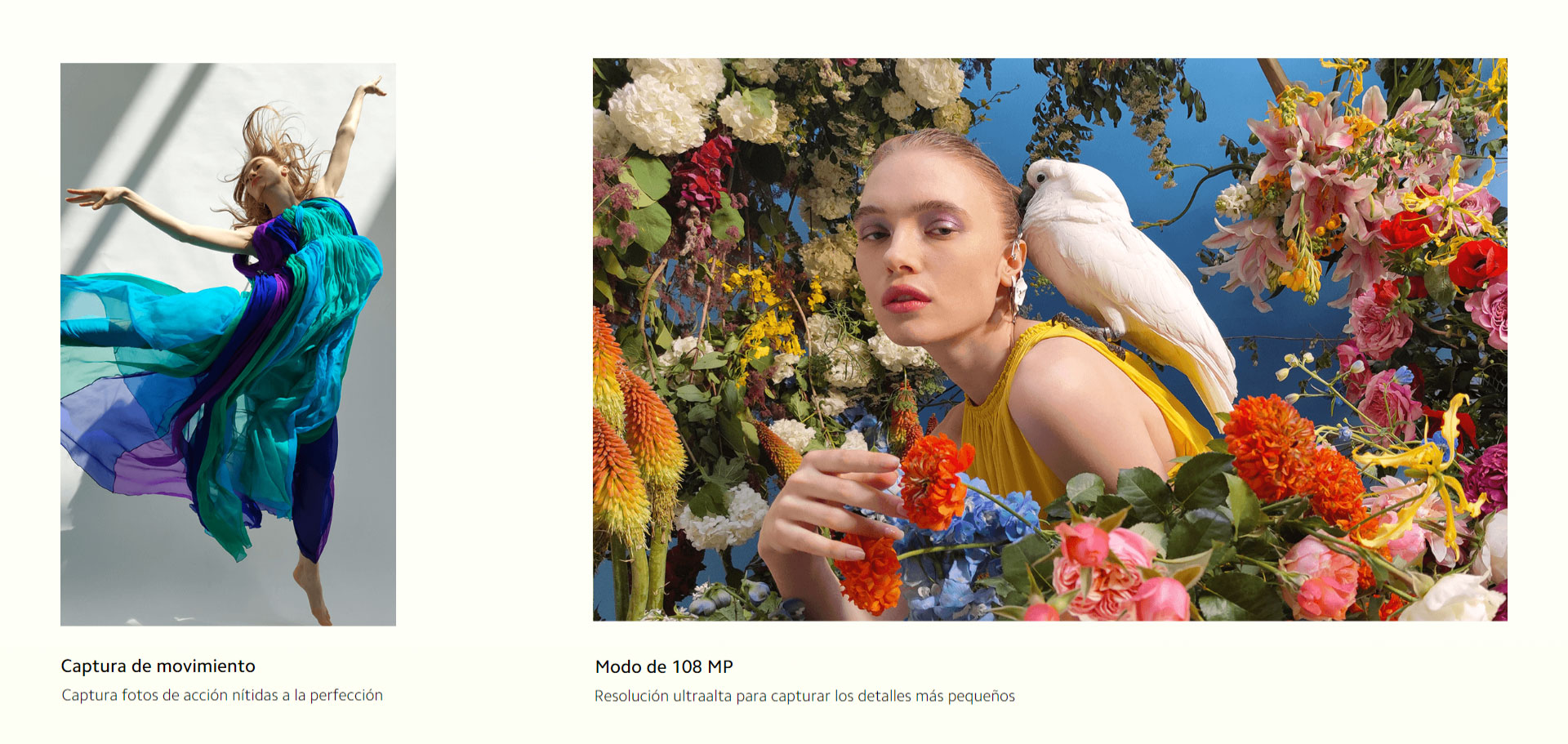The width and height of the screenshot is (1568, 744).
Task: Select 'Captura fotos de acción nítidas' description text
Action: [x=170, y=695]
